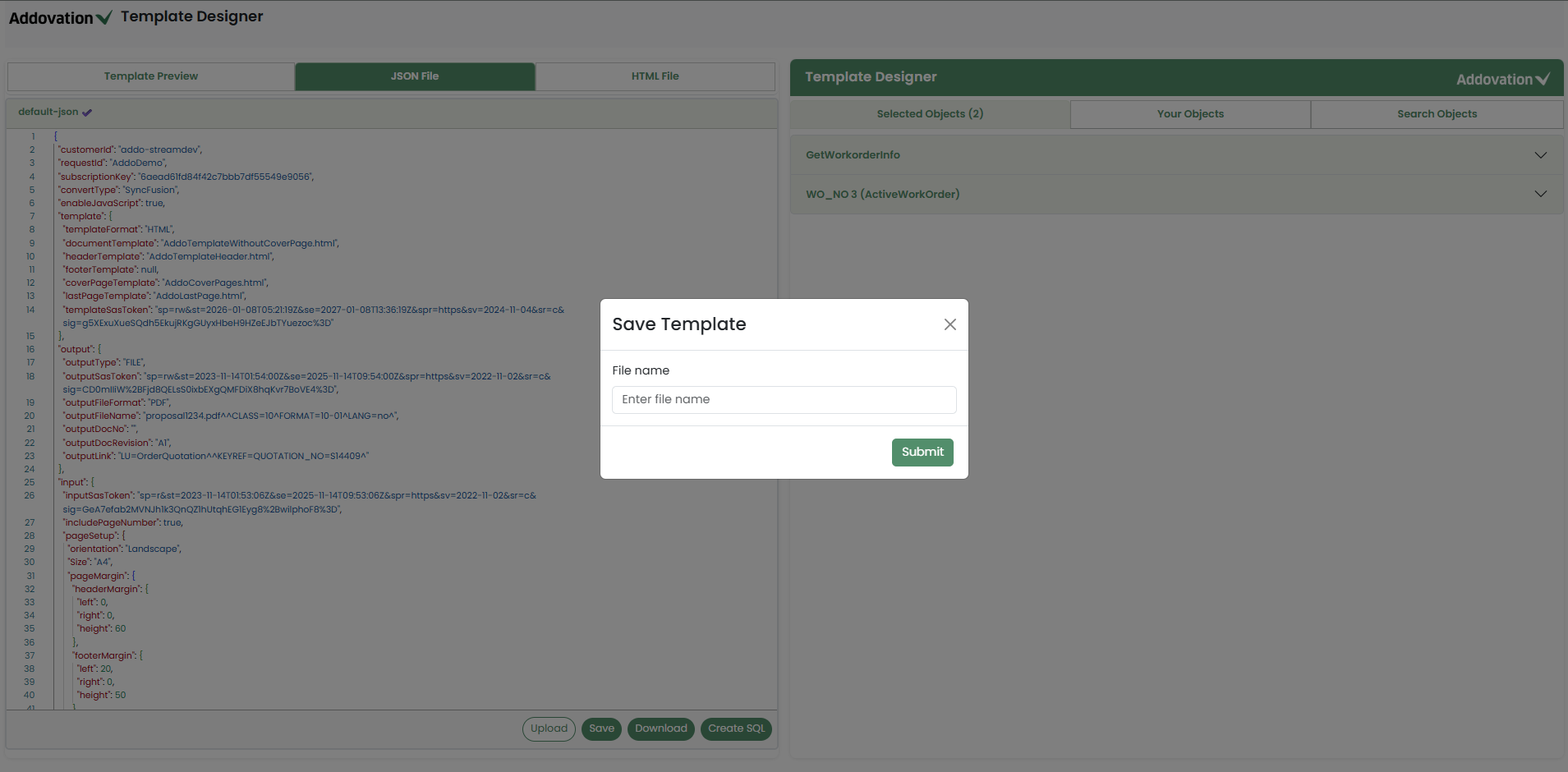The image size is (1568, 772).
Task: Expand the WO_NO 3 (ActiveWorkOrder) chevron
Action: (1540, 195)
